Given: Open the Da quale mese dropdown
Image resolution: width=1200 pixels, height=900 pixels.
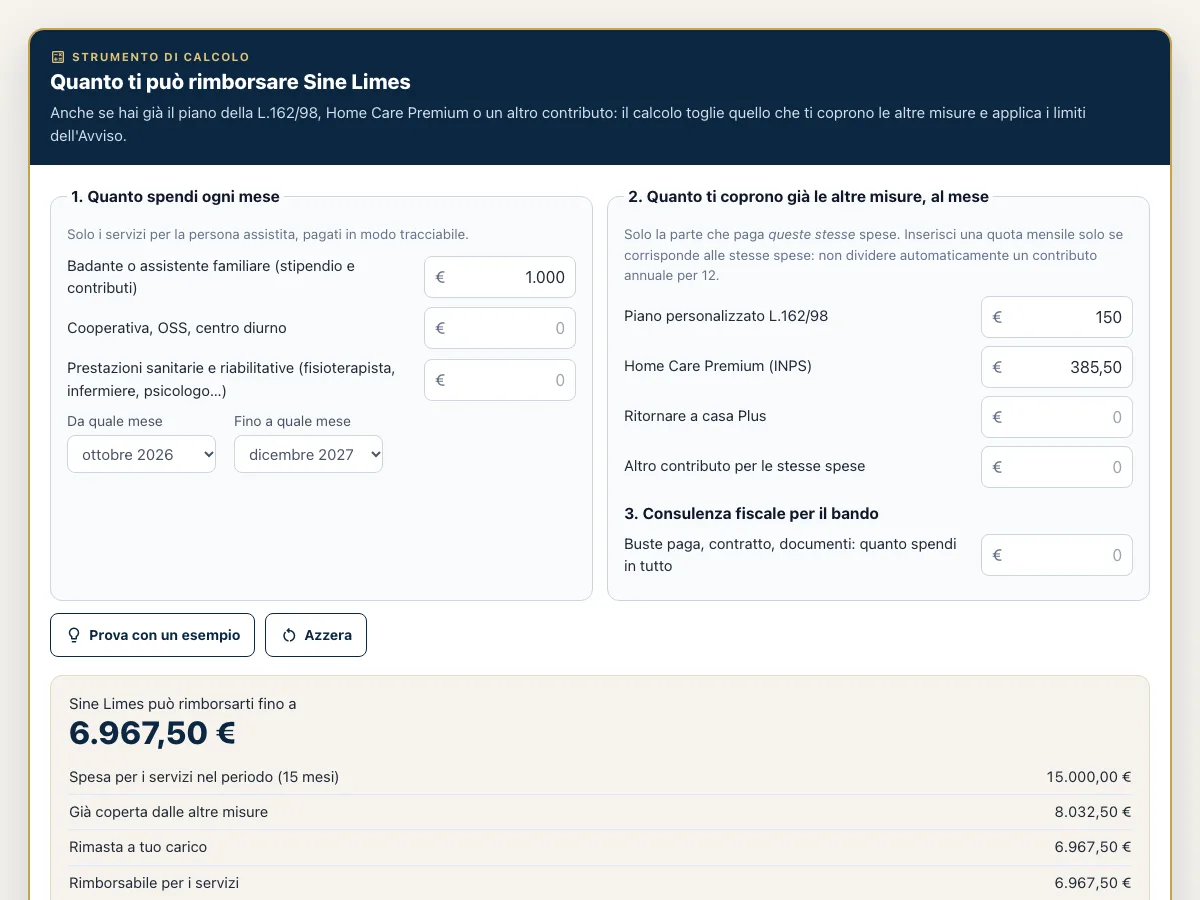Looking at the screenshot, I should 141,454.
